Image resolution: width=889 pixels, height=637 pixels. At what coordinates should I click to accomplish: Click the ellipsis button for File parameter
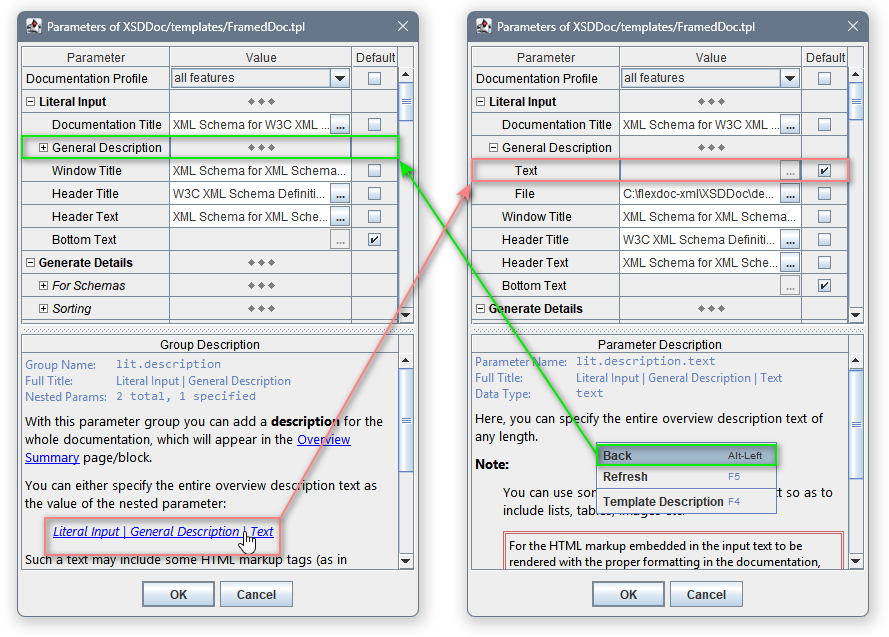[790, 194]
